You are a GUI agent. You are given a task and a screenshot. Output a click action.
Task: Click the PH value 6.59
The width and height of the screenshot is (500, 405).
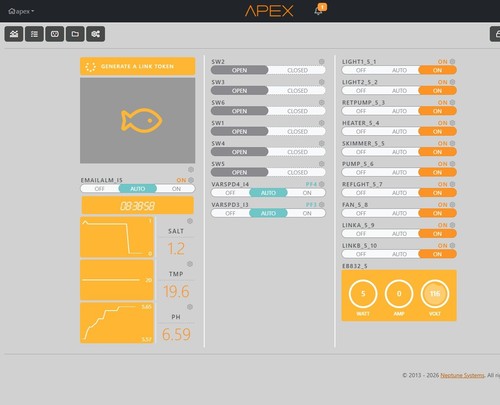[x=176, y=334]
